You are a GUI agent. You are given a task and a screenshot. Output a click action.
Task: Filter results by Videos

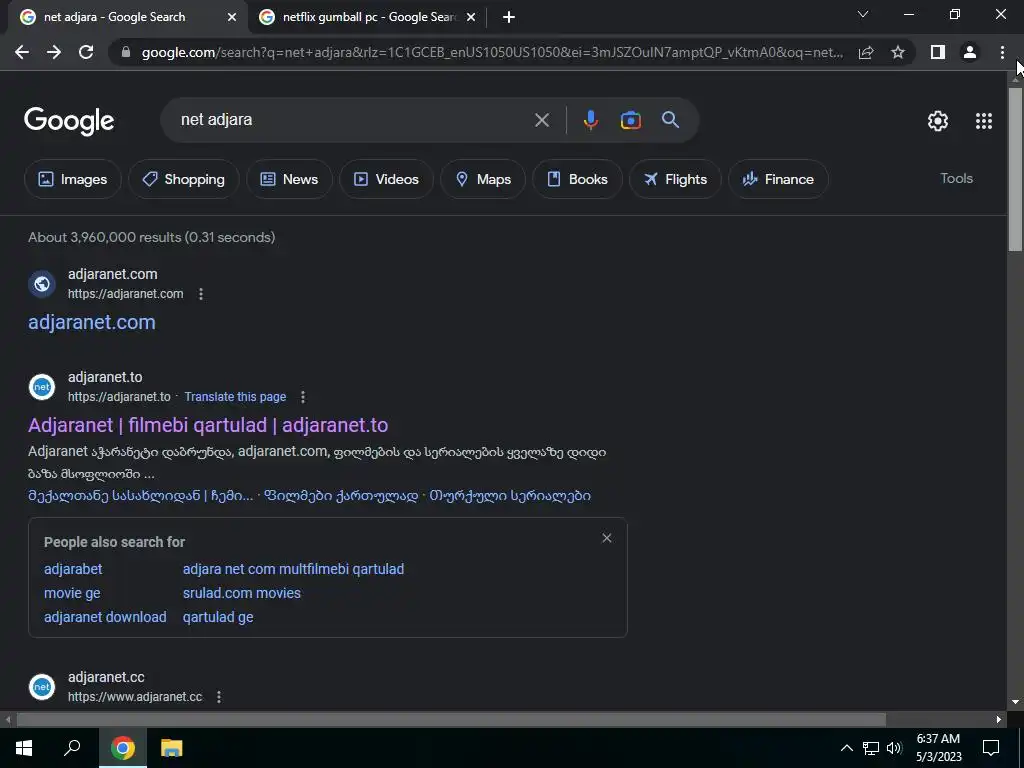(x=386, y=179)
